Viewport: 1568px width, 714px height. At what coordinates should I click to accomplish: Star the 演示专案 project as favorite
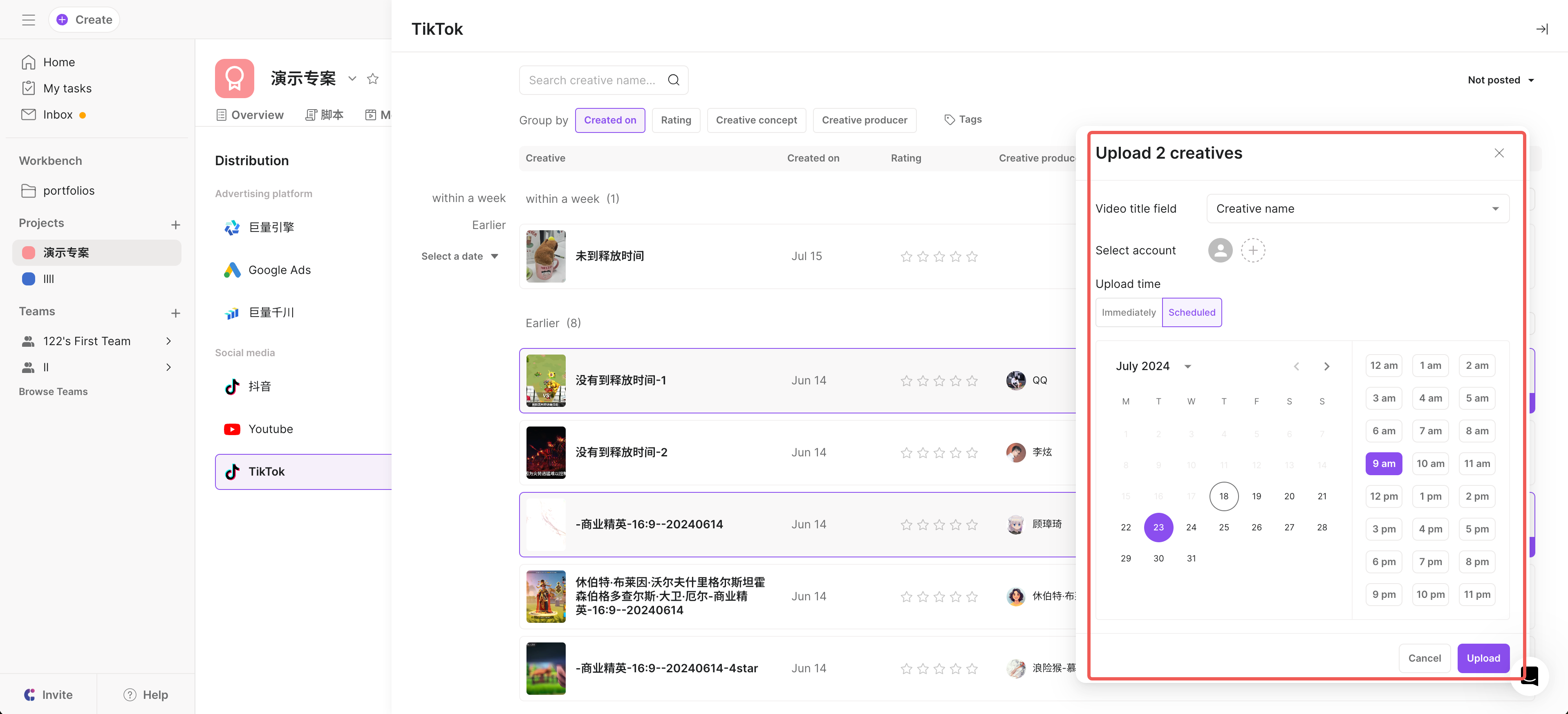tap(372, 79)
